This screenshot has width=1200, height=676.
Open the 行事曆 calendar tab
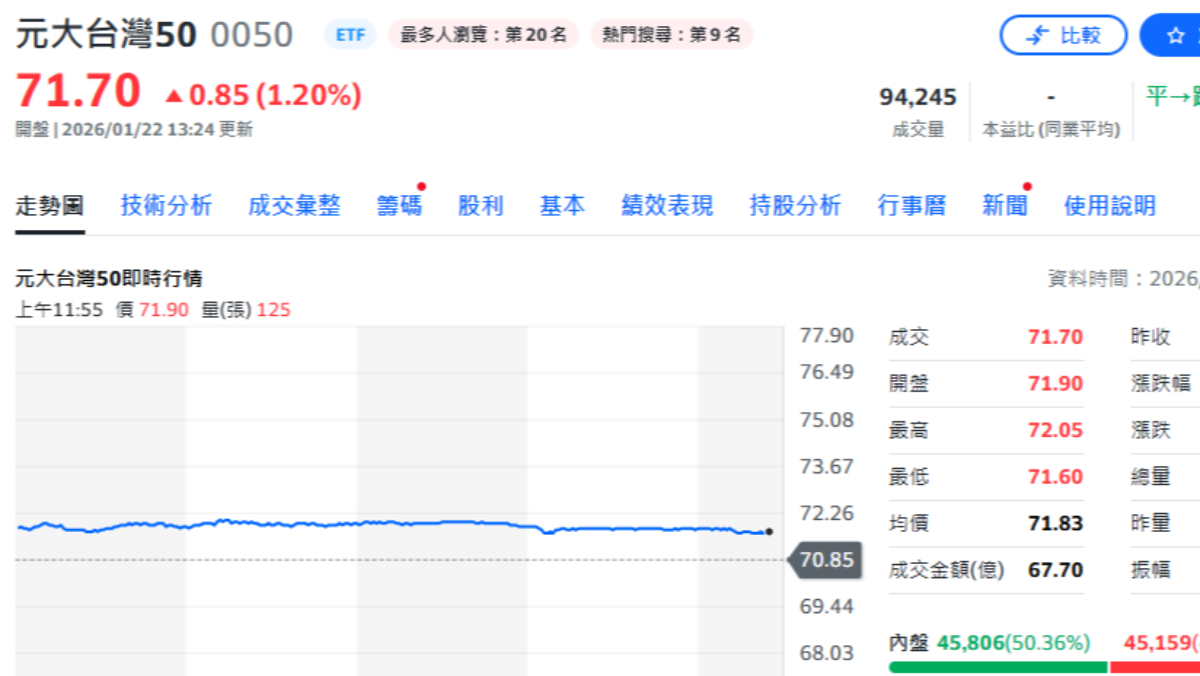912,206
